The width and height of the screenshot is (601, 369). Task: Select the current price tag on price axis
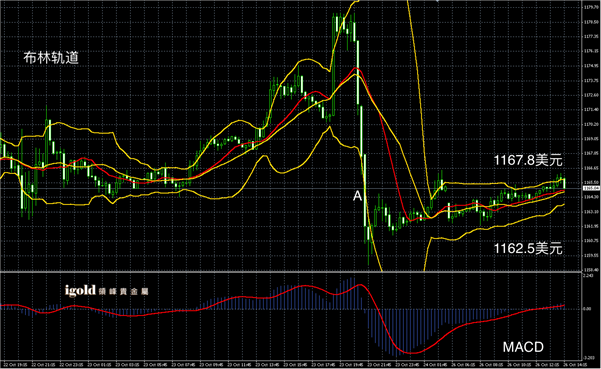coord(591,188)
